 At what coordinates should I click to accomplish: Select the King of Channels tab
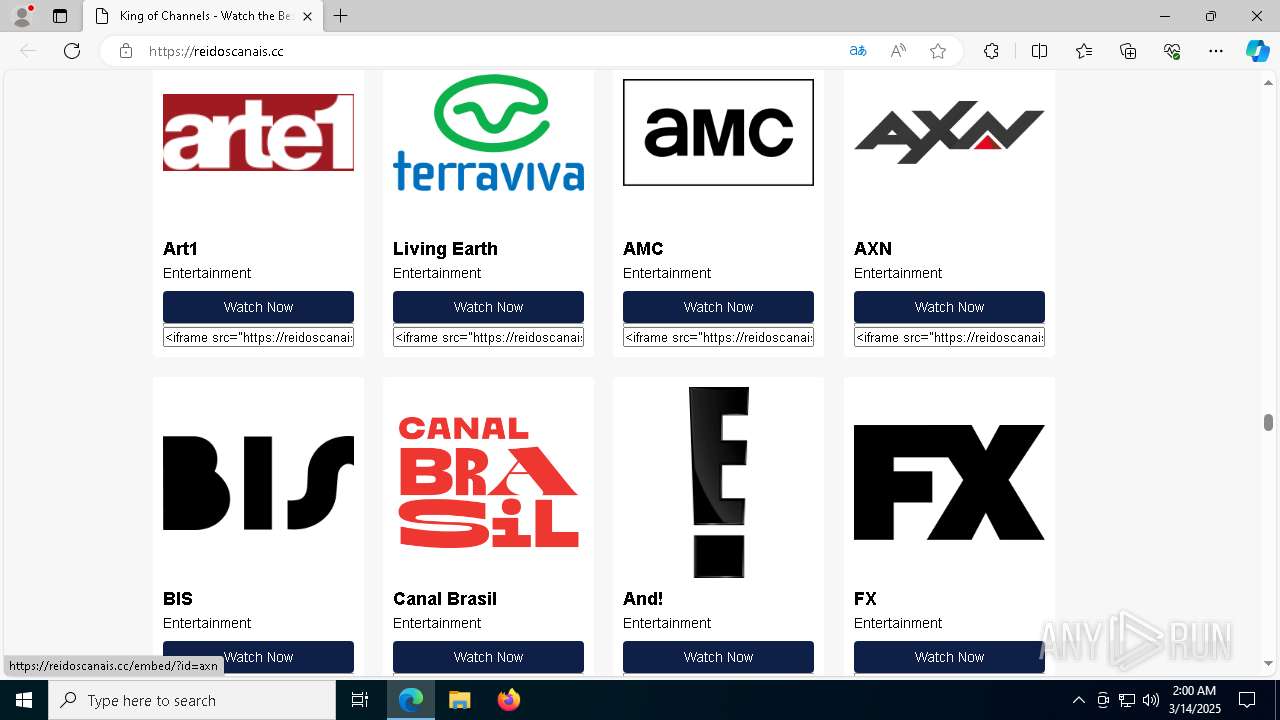pos(202,16)
